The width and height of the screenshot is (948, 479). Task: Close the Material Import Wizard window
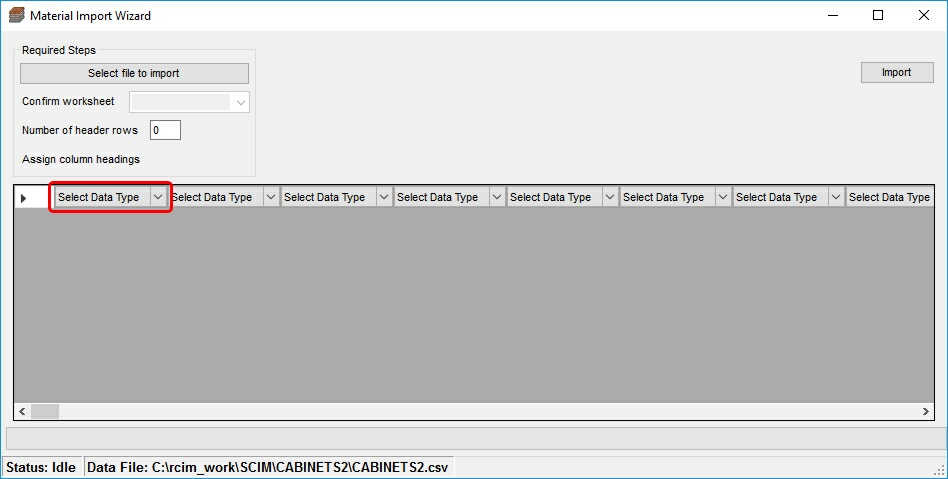pyautogui.click(x=924, y=15)
